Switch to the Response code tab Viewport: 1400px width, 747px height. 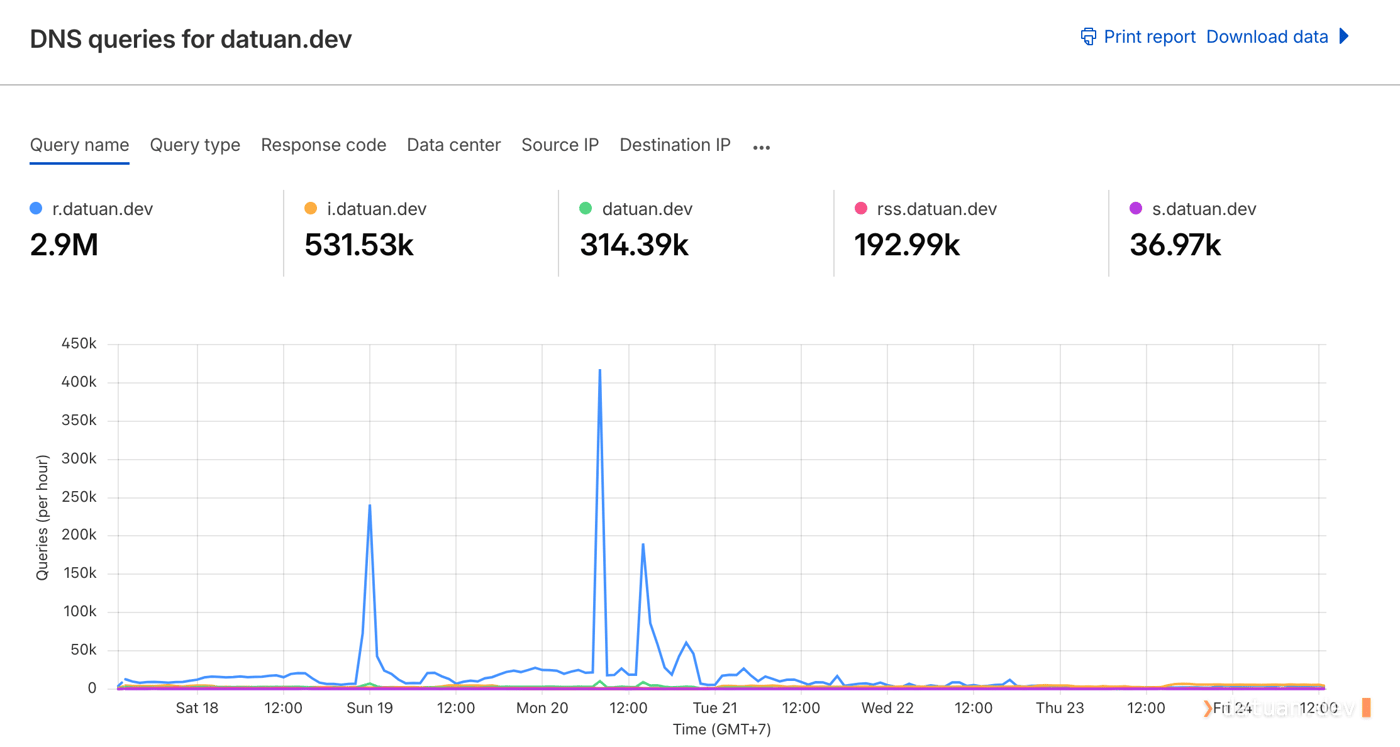[x=323, y=145]
